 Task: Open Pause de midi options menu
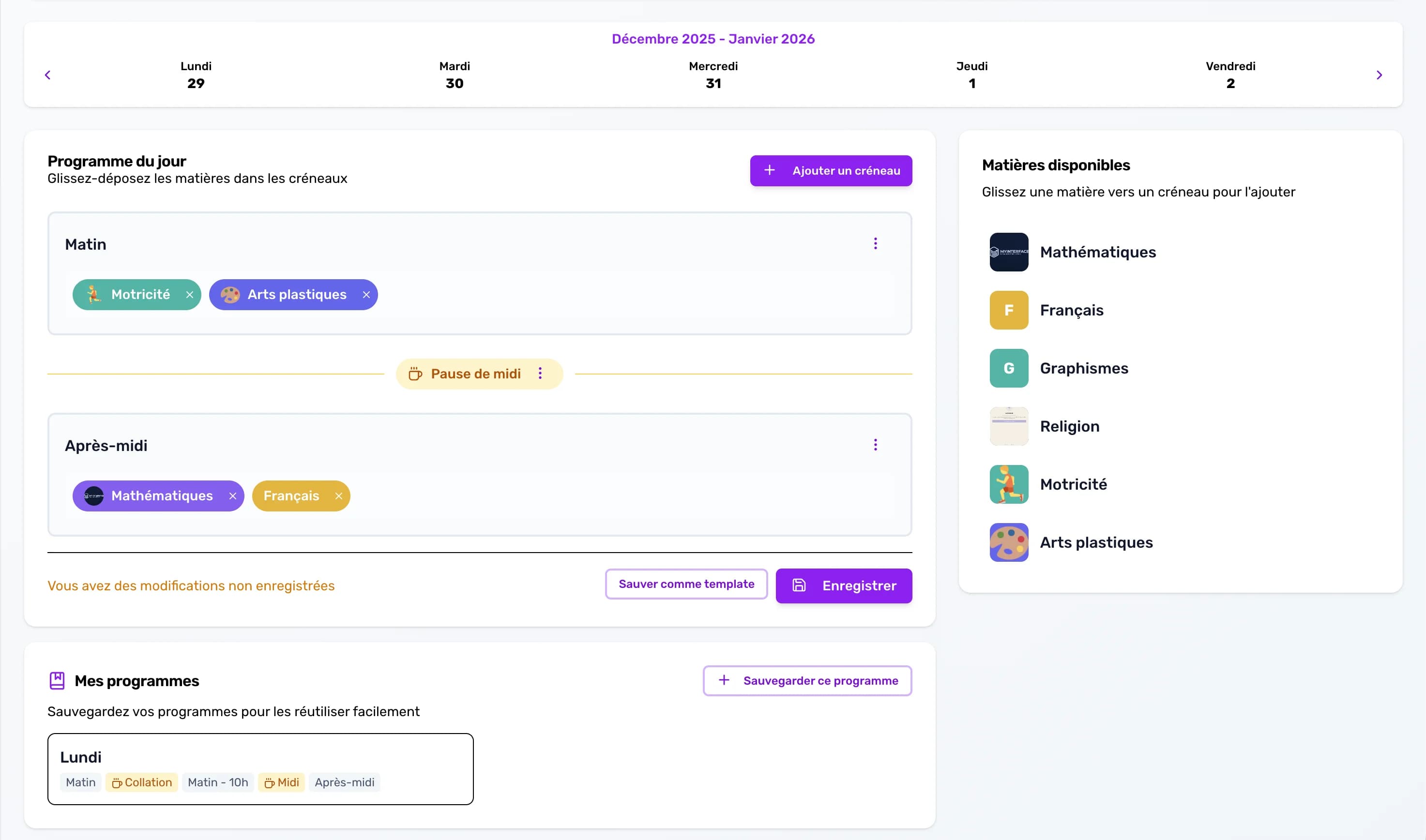pos(540,374)
